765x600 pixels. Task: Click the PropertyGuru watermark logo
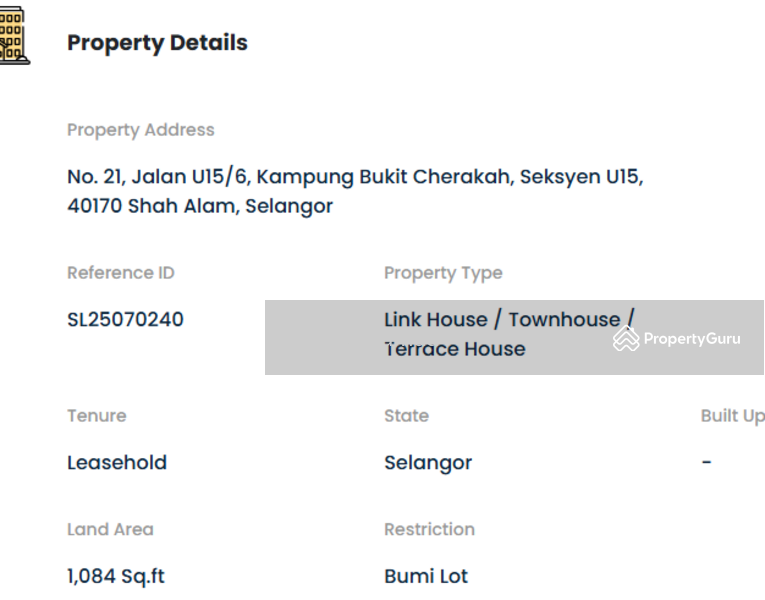pyautogui.click(x=677, y=339)
